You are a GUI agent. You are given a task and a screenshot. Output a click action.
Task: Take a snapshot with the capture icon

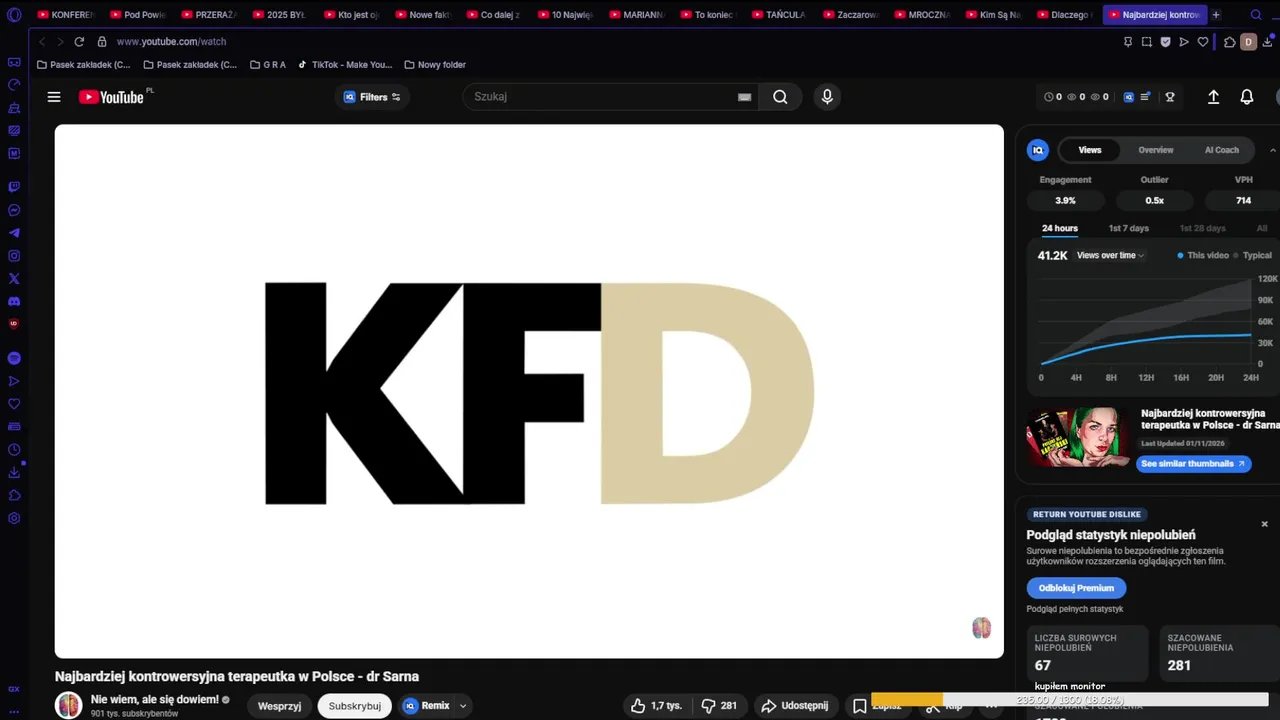[1147, 42]
